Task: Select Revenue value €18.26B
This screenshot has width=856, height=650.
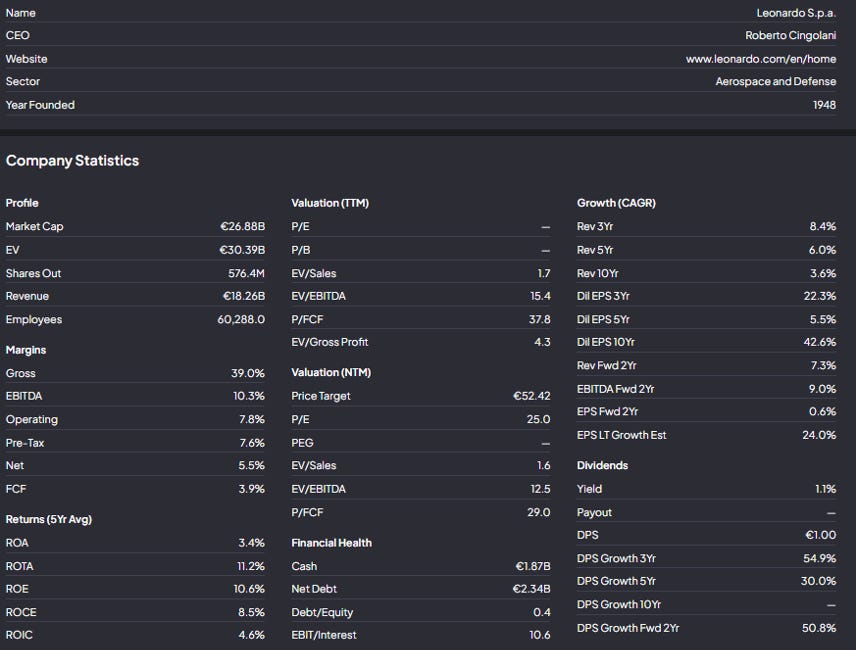Action: point(243,296)
